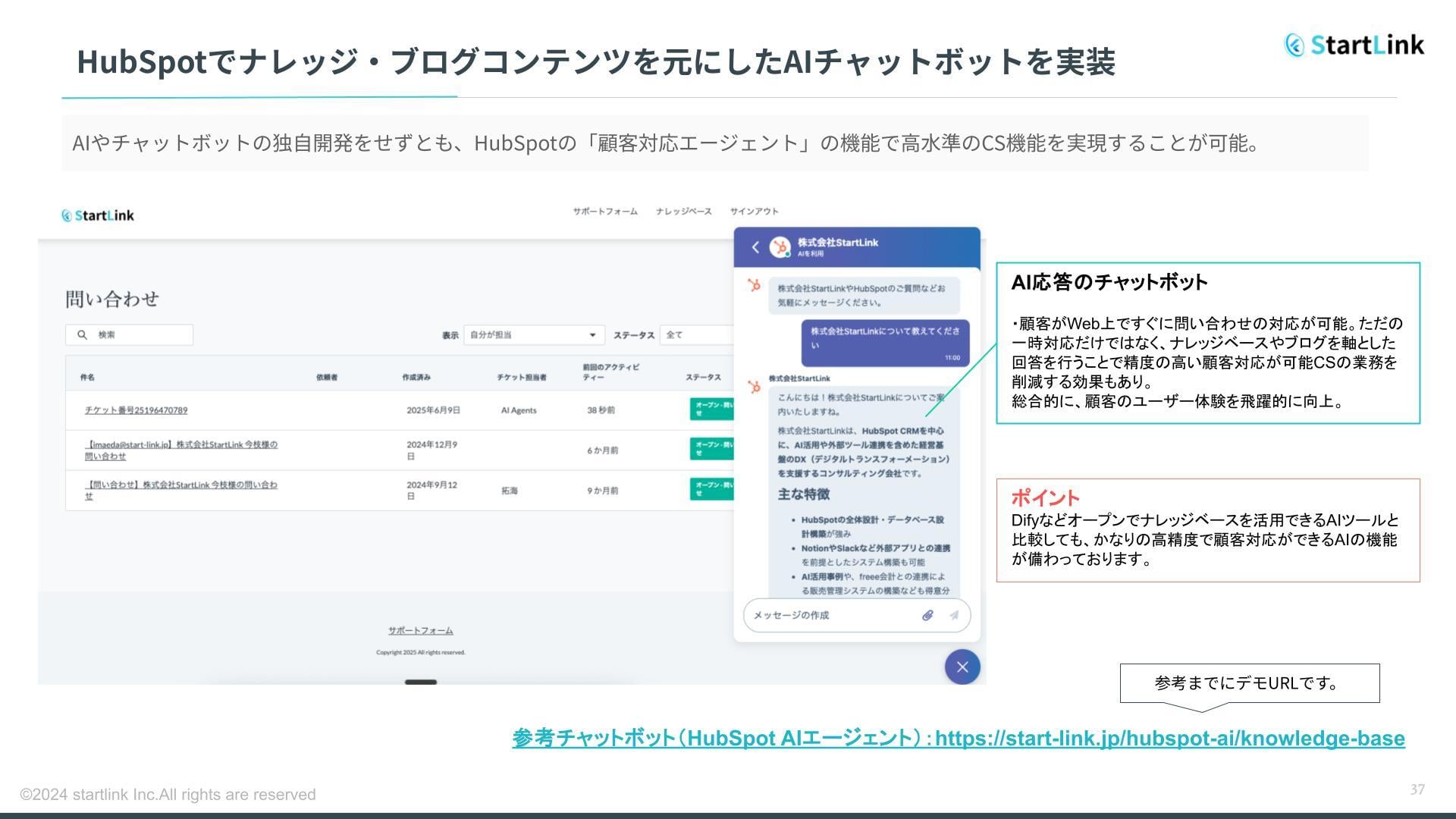Open the ステータス dropdown showing 全て

(698, 334)
